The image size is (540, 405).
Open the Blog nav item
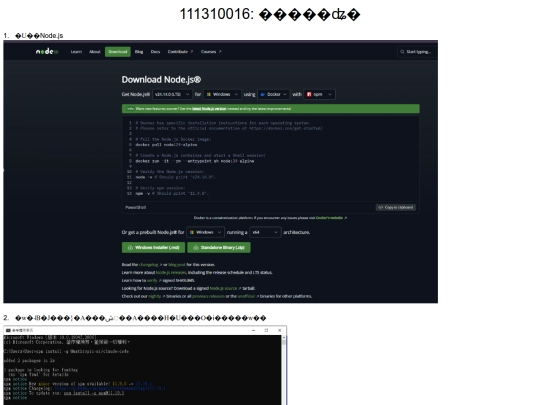(139, 52)
